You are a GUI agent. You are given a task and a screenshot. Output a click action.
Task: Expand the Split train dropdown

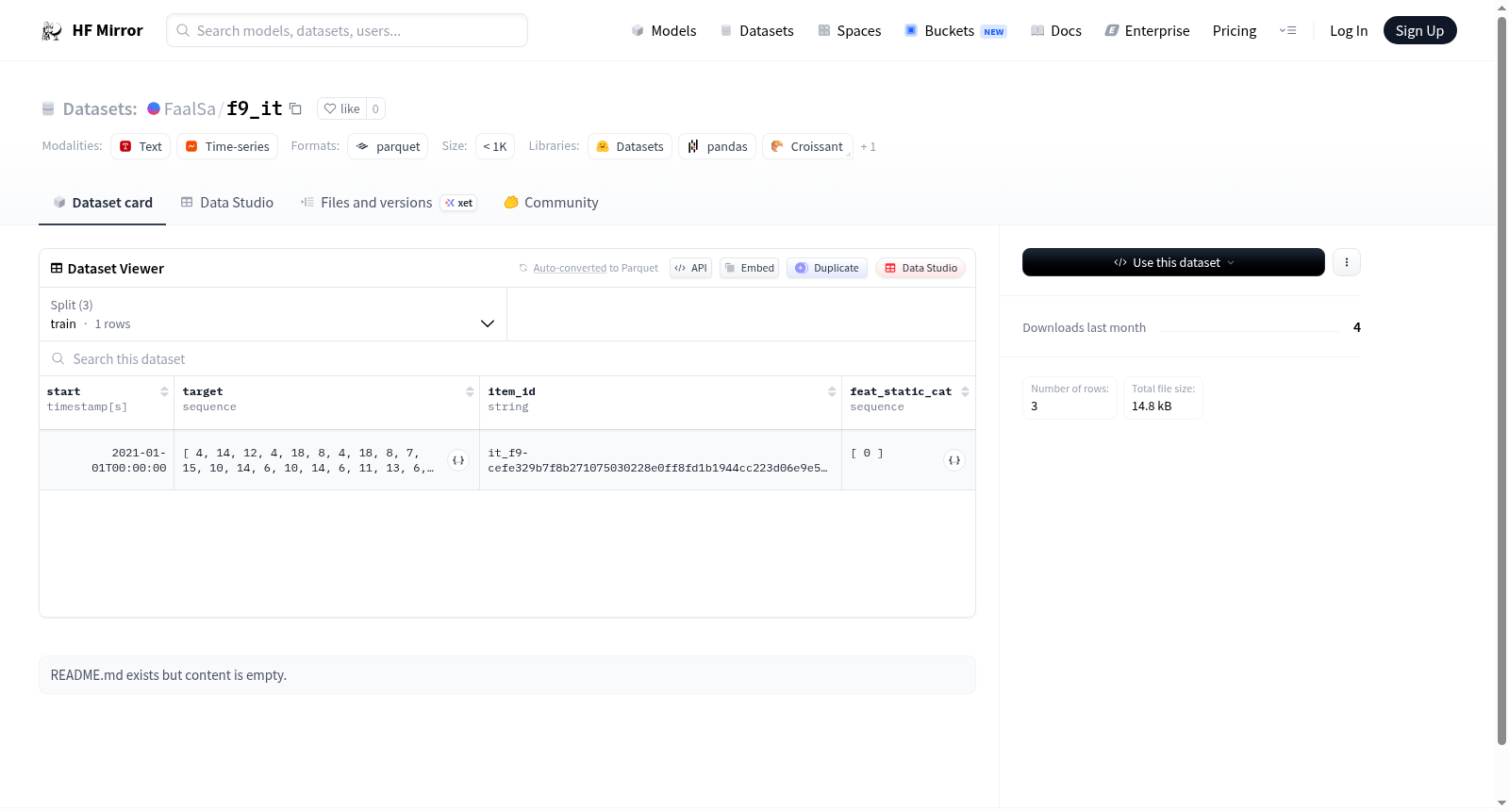pos(273,314)
